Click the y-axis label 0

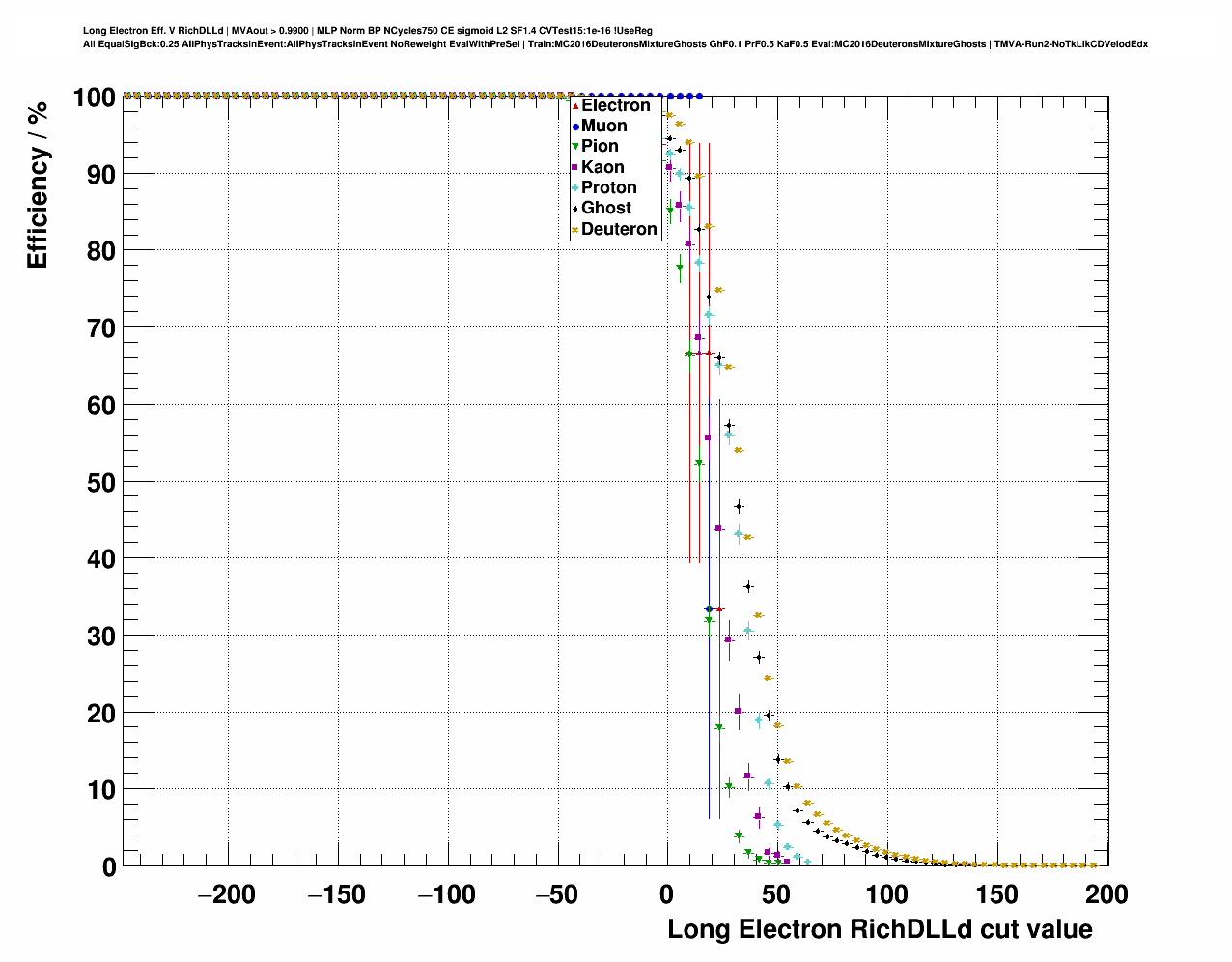click(109, 867)
